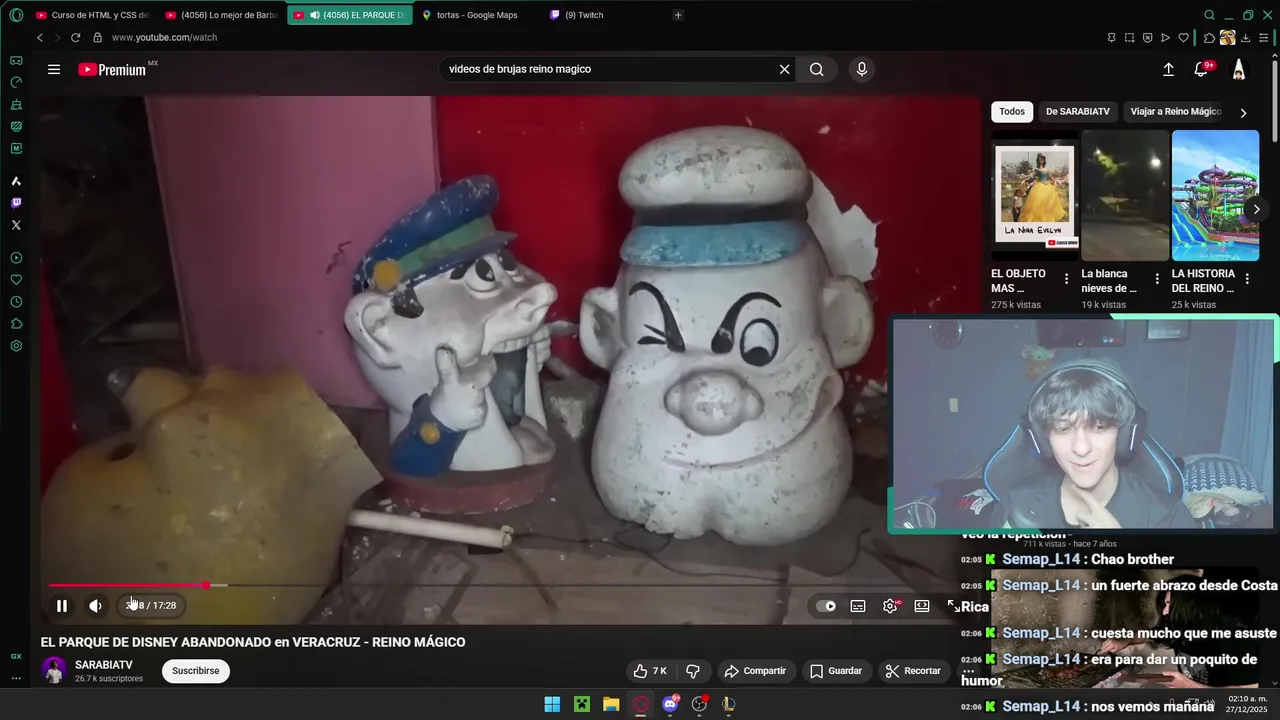Image resolution: width=1280 pixels, height=720 pixels.
Task: Switch to Curso de HTML y CSS tab
Action: pos(92,15)
